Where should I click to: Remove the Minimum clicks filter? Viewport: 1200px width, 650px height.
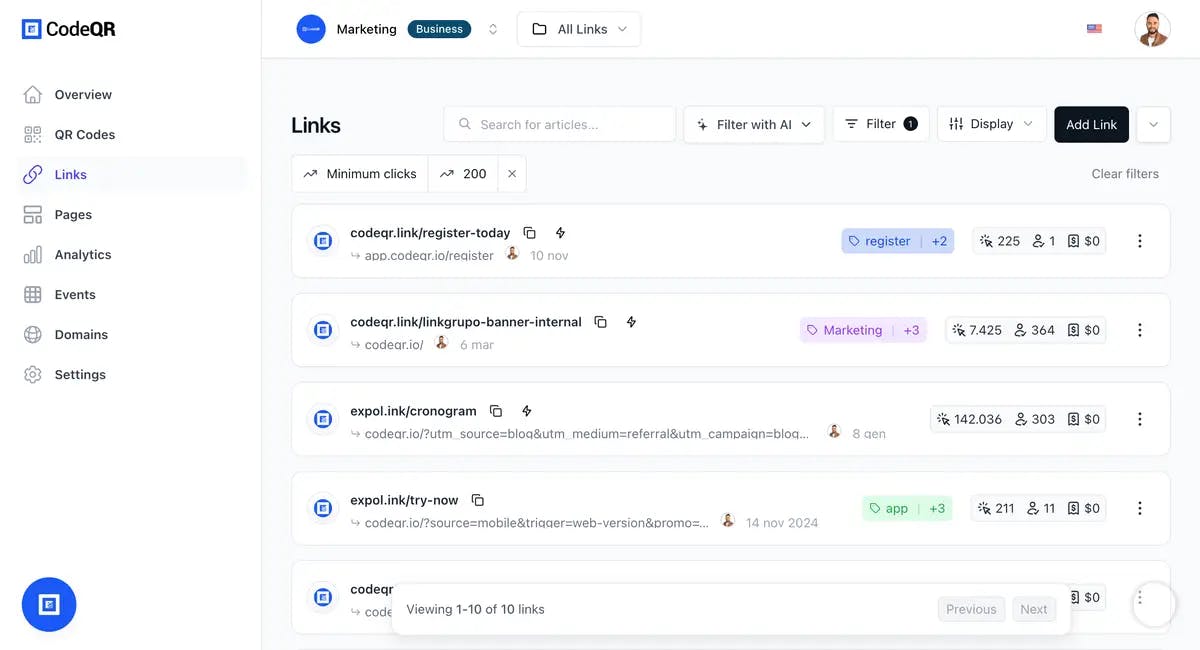point(512,174)
